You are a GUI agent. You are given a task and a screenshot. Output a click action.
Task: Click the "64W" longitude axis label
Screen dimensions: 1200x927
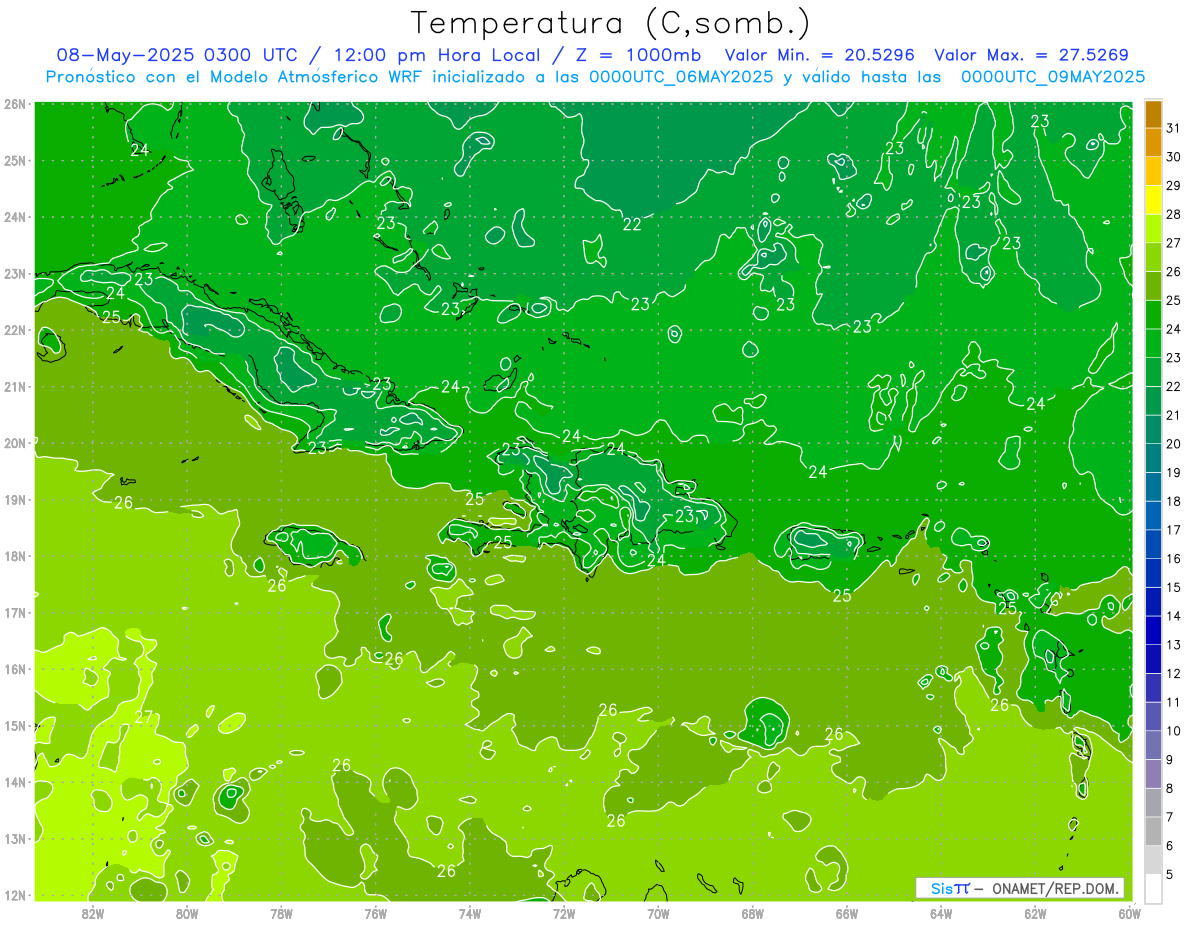click(941, 913)
